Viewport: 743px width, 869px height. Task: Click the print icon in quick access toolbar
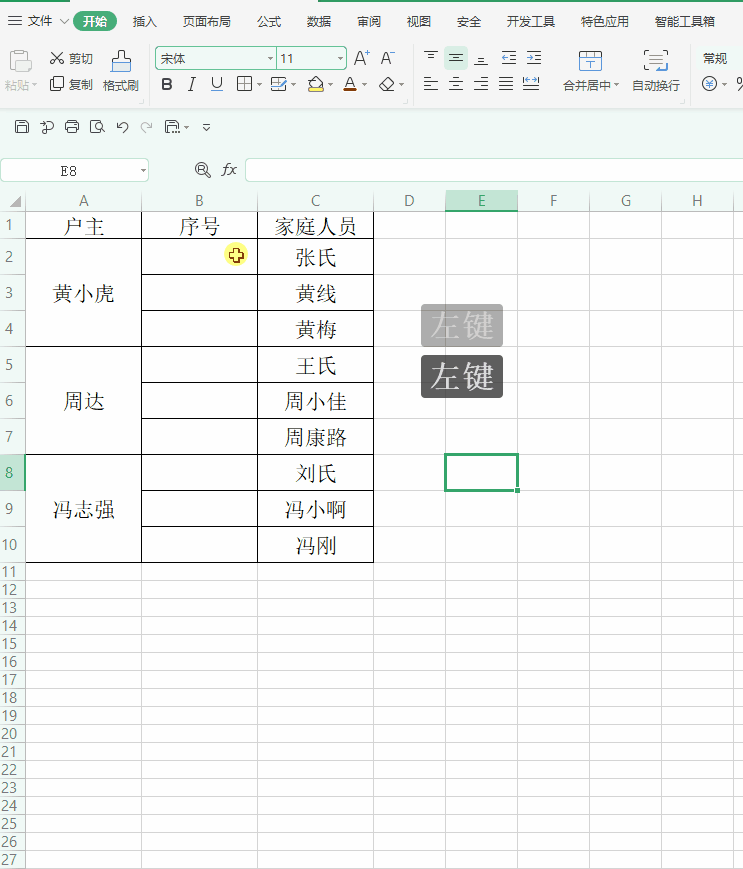tap(72, 127)
